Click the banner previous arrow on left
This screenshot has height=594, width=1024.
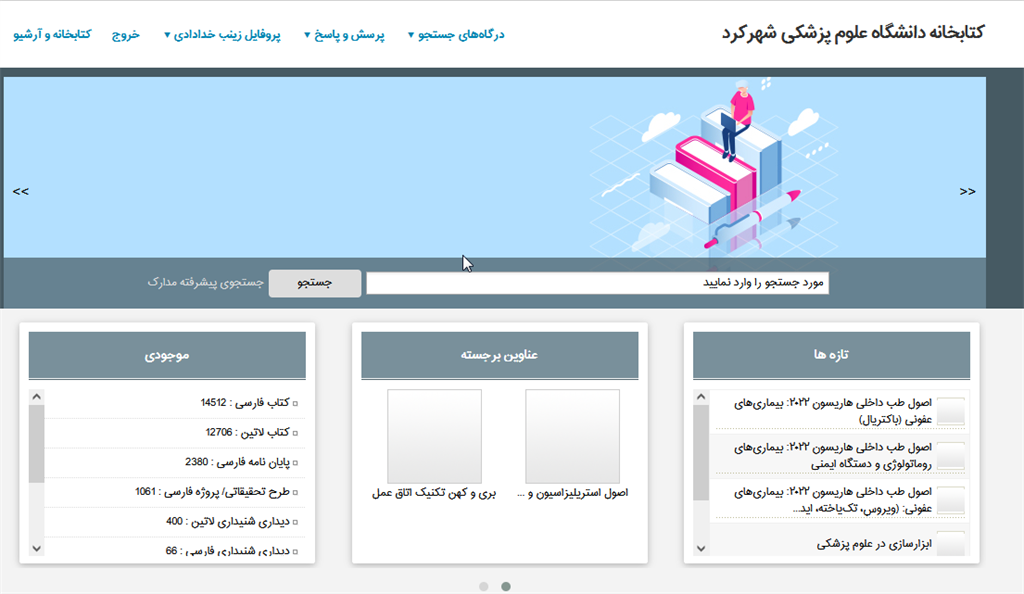click(21, 191)
